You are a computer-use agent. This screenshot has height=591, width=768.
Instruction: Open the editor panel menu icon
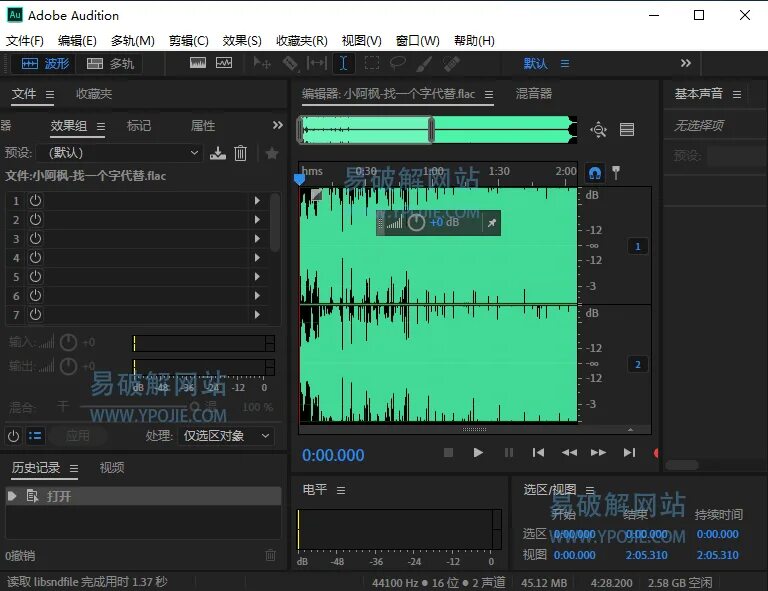[x=489, y=95]
